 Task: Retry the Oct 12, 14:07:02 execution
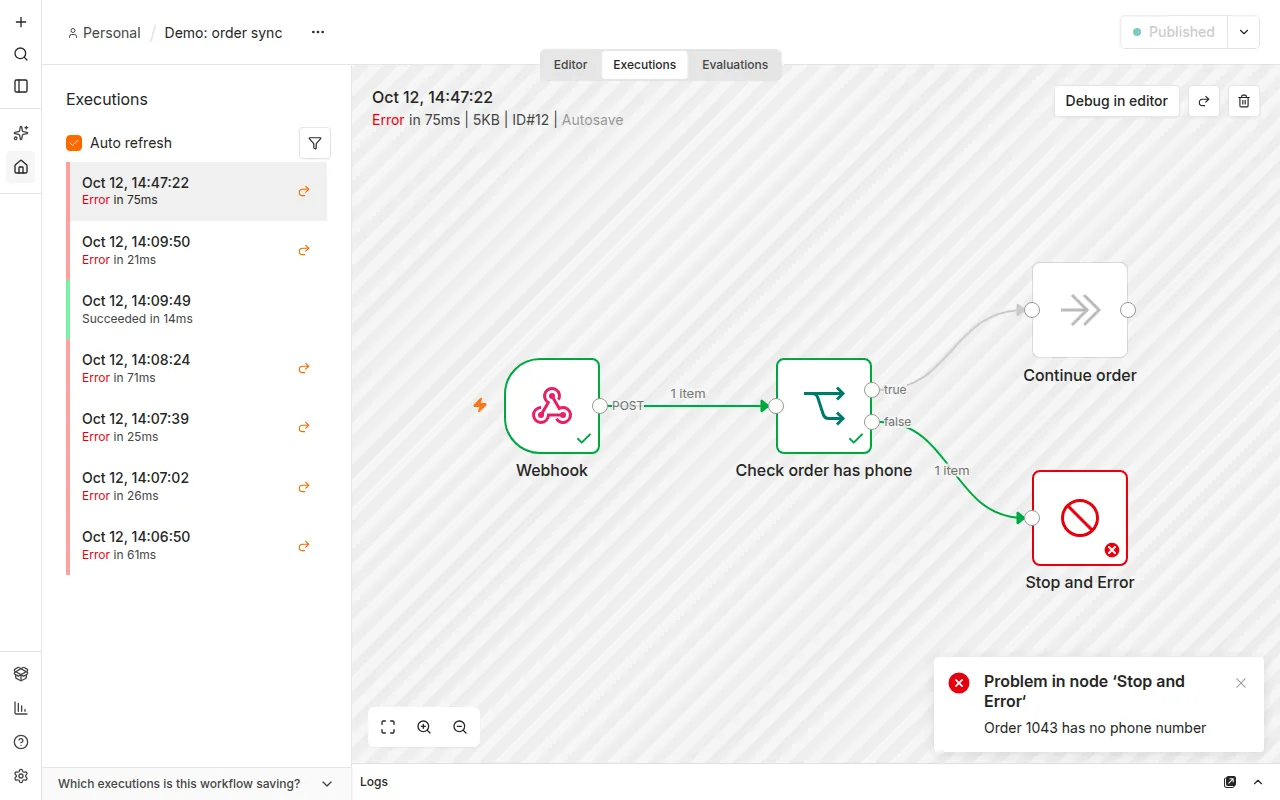tap(304, 487)
